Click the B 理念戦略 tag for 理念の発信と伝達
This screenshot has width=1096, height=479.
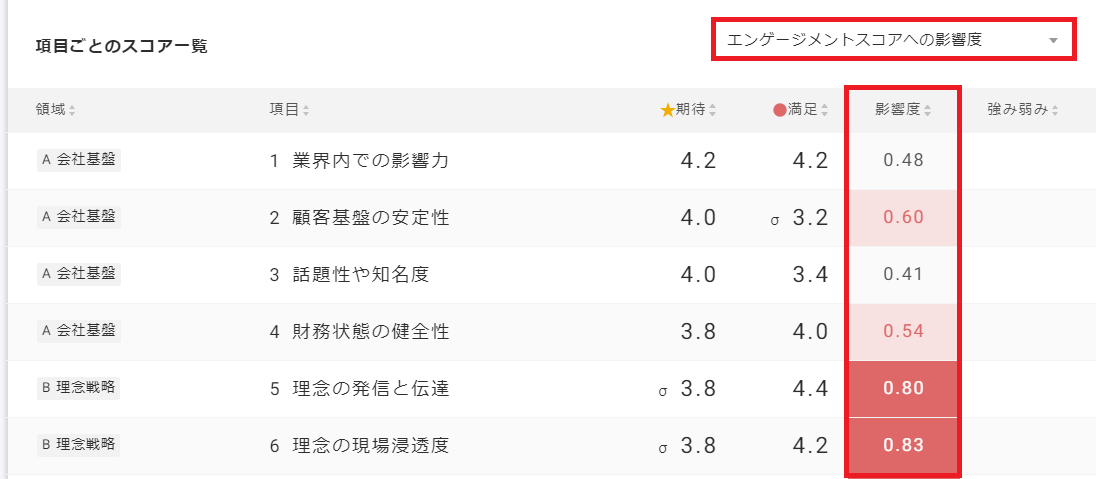tap(78, 388)
